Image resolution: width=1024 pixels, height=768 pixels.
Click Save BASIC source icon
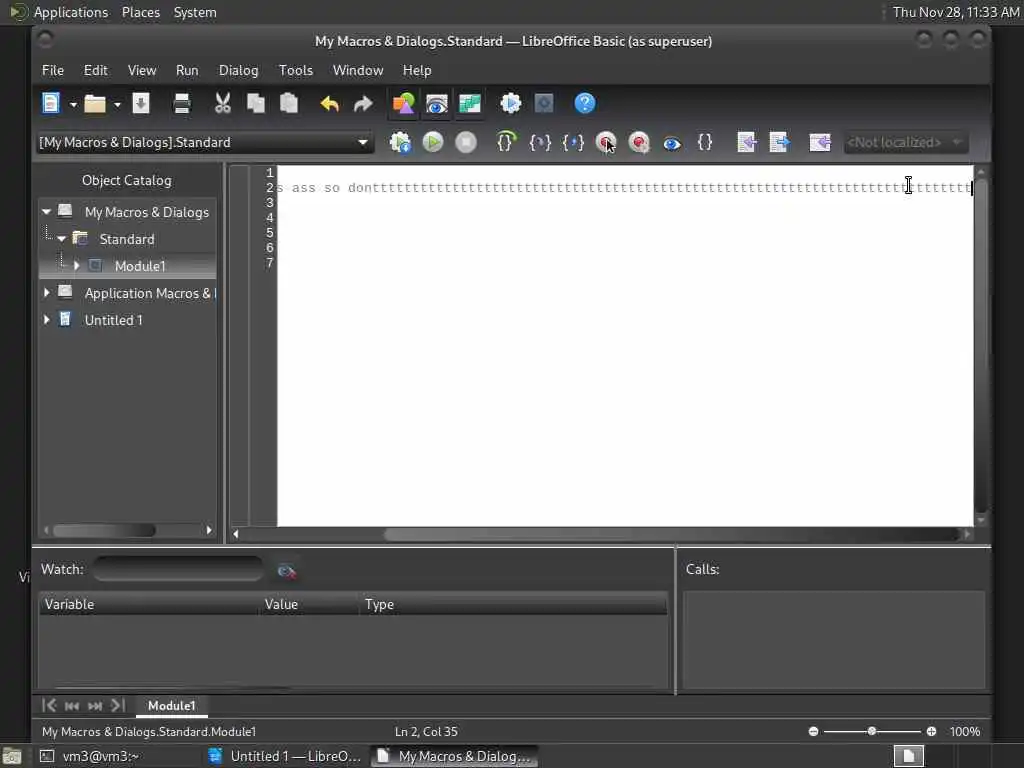point(779,142)
